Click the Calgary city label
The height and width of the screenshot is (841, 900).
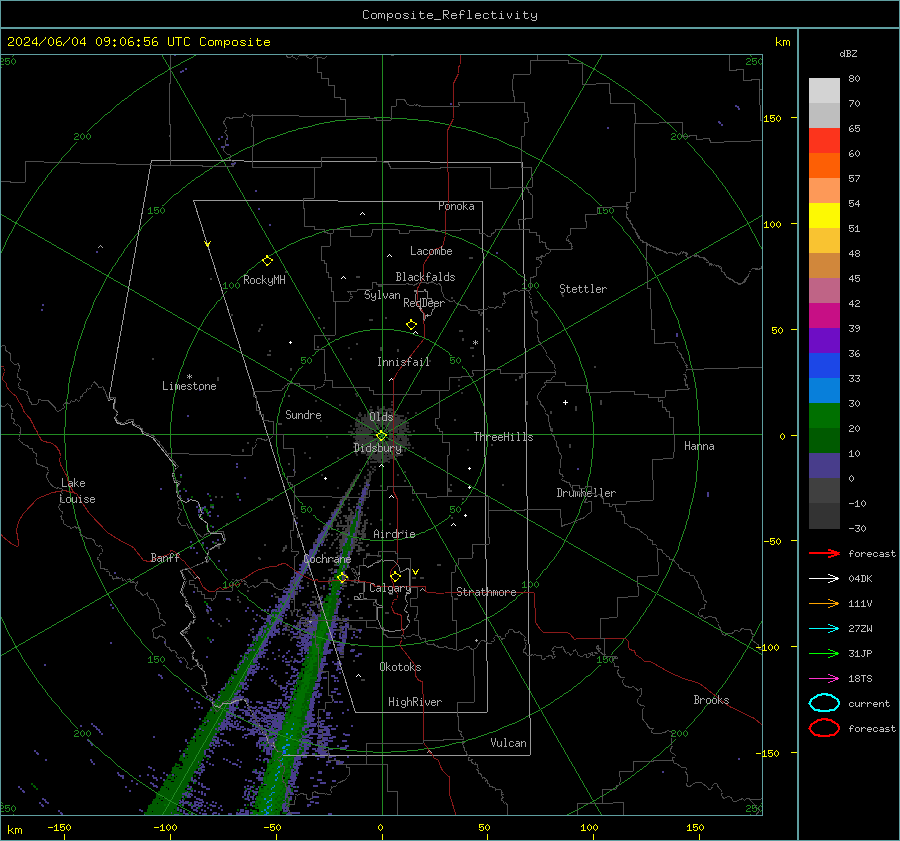point(390,588)
